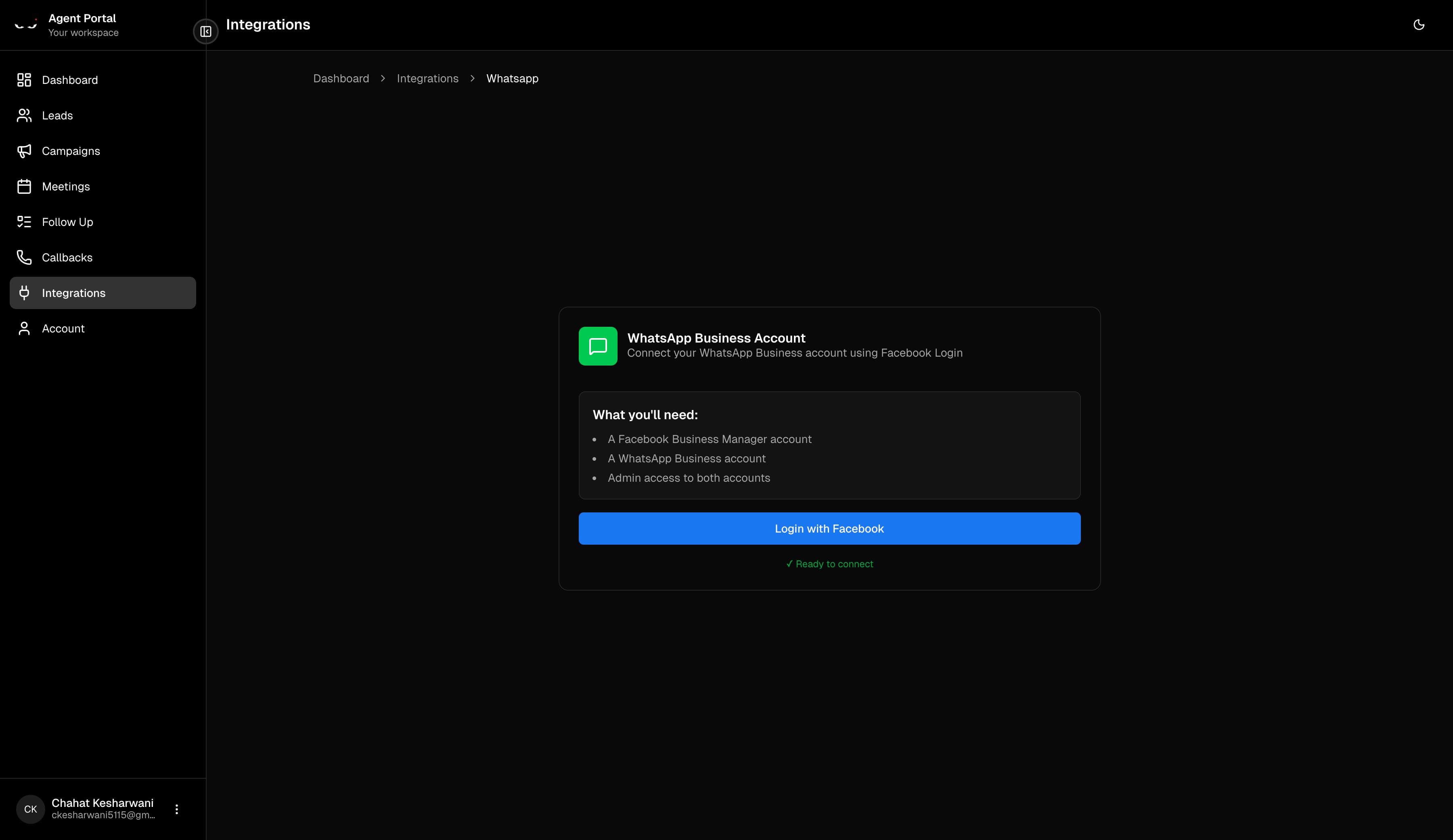Click the Campaigns megaphone icon

24,151
